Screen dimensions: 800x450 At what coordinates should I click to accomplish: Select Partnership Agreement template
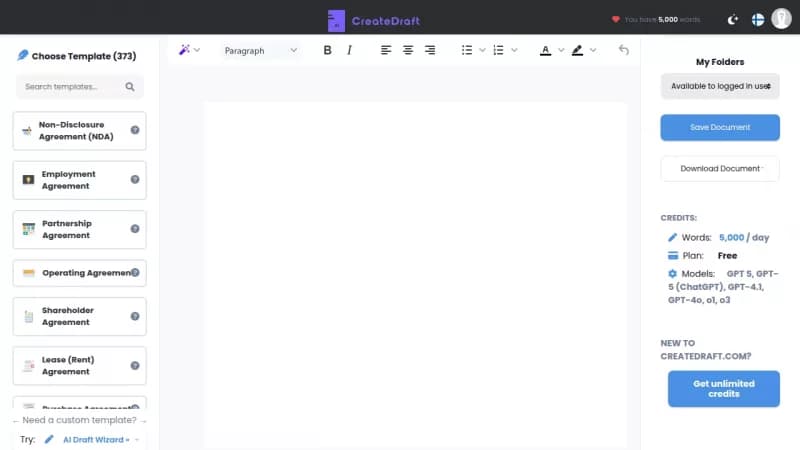80,230
